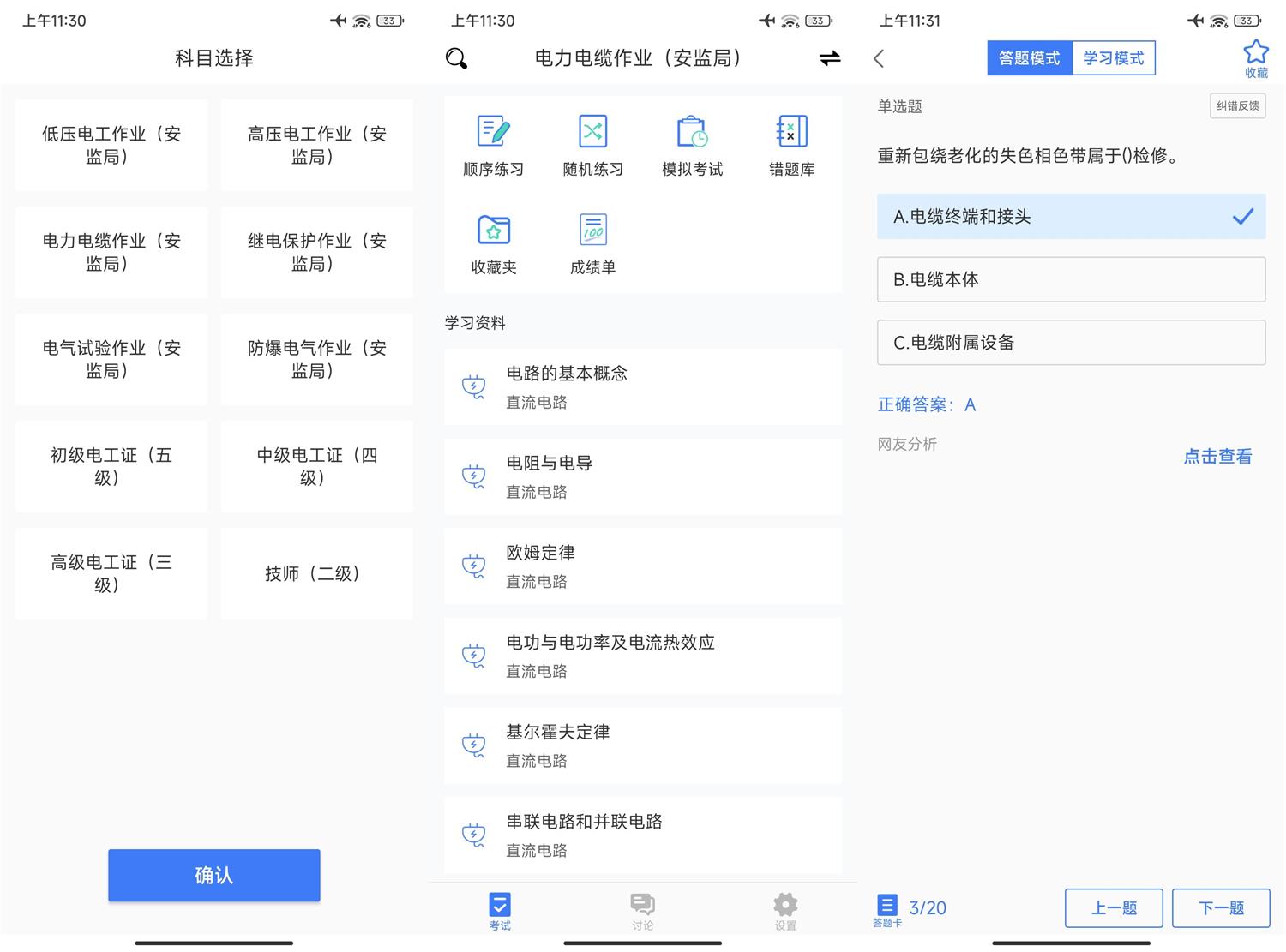Select subject 低压电工作业（安监局）
The image size is (1286, 952).
coord(110,144)
